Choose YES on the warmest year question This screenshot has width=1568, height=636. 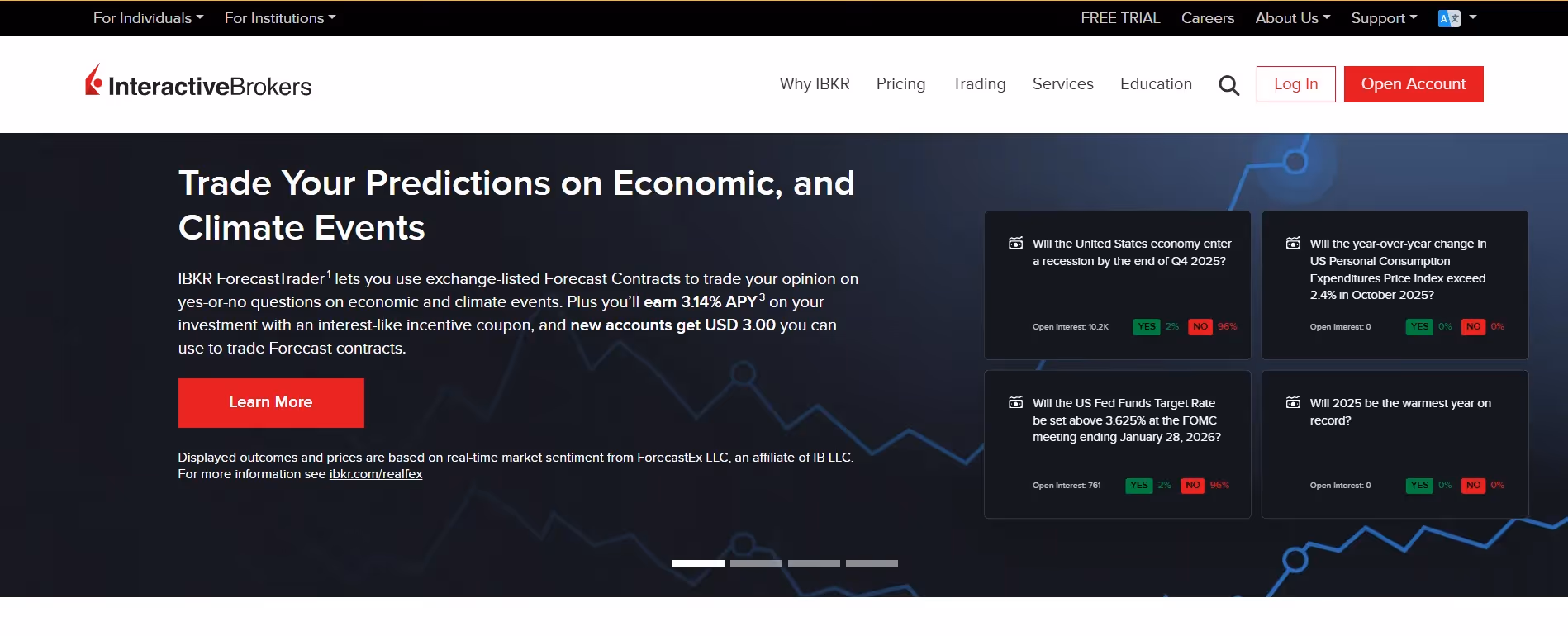(x=1419, y=486)
